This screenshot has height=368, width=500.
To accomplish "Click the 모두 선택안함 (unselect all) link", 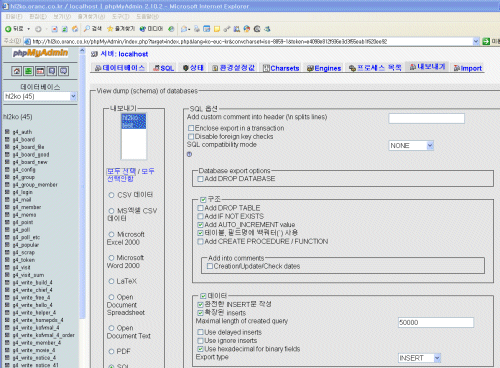I will [130, 175].
